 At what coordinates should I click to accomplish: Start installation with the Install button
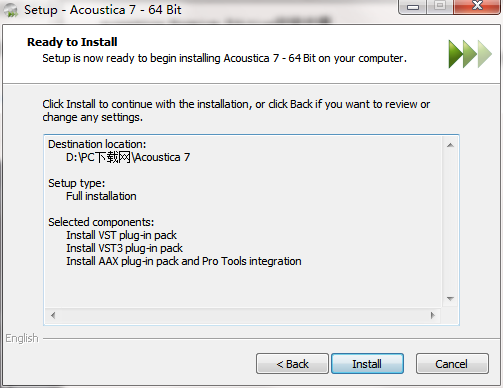367,364
